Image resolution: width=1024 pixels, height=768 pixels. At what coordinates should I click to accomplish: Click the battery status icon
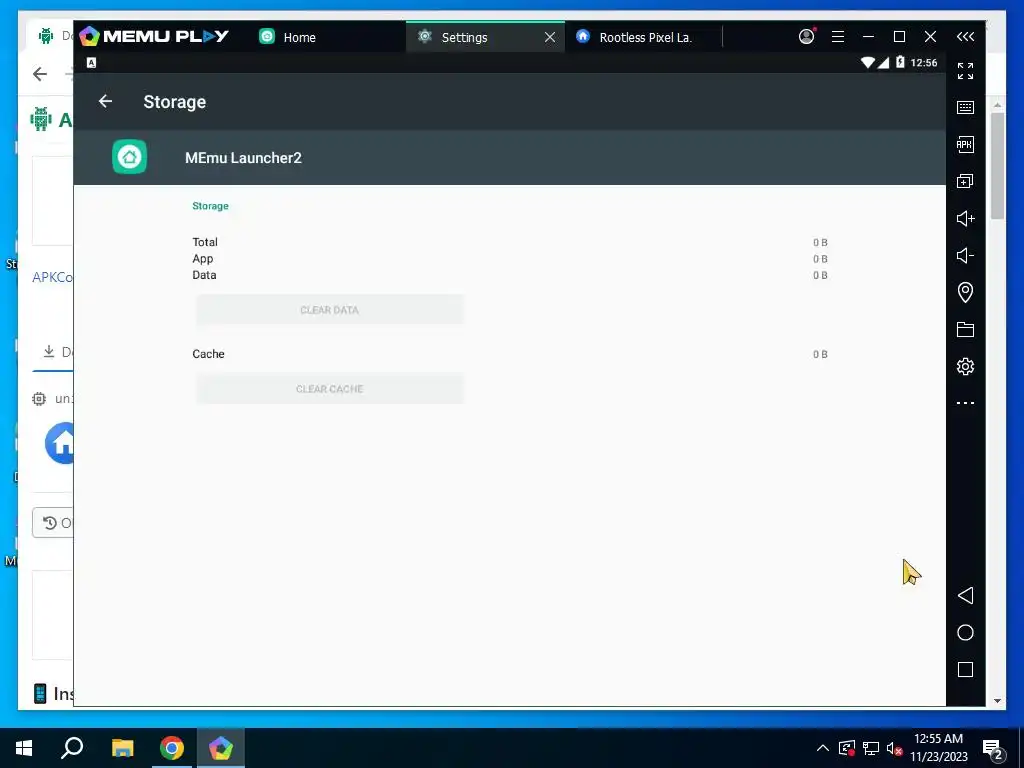tap(900, 62)
